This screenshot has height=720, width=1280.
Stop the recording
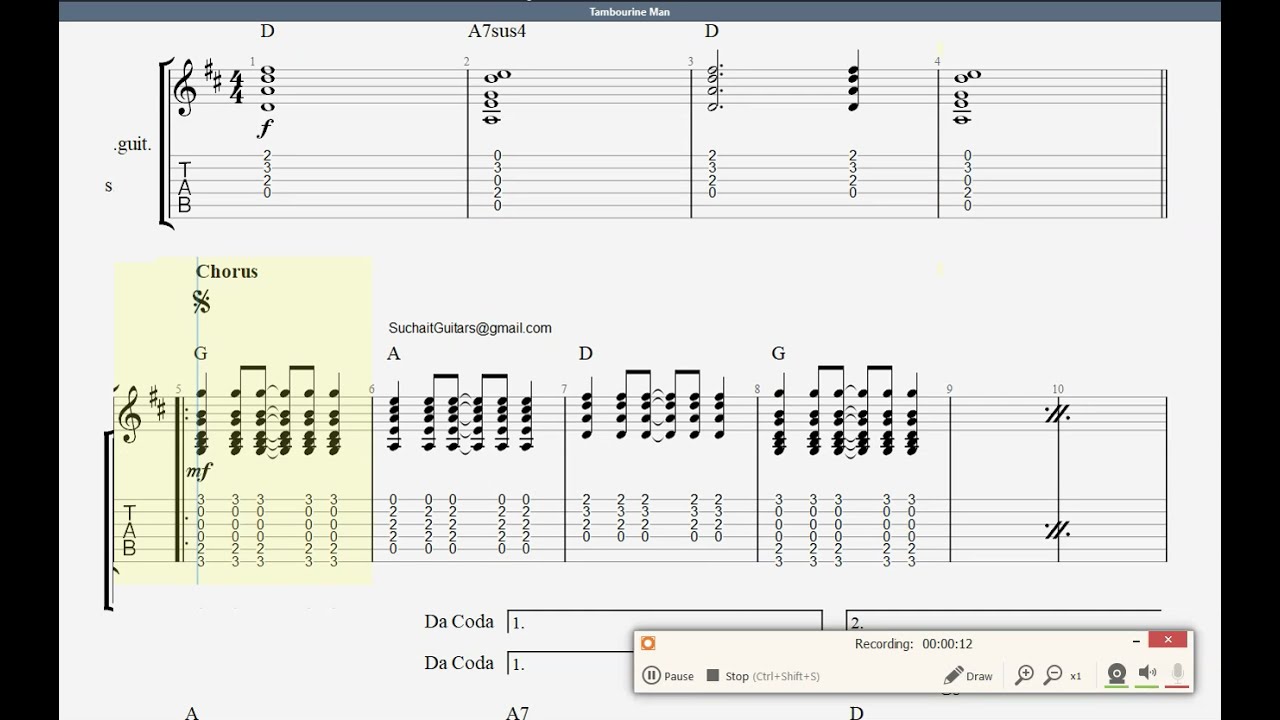tap(763, 676)
